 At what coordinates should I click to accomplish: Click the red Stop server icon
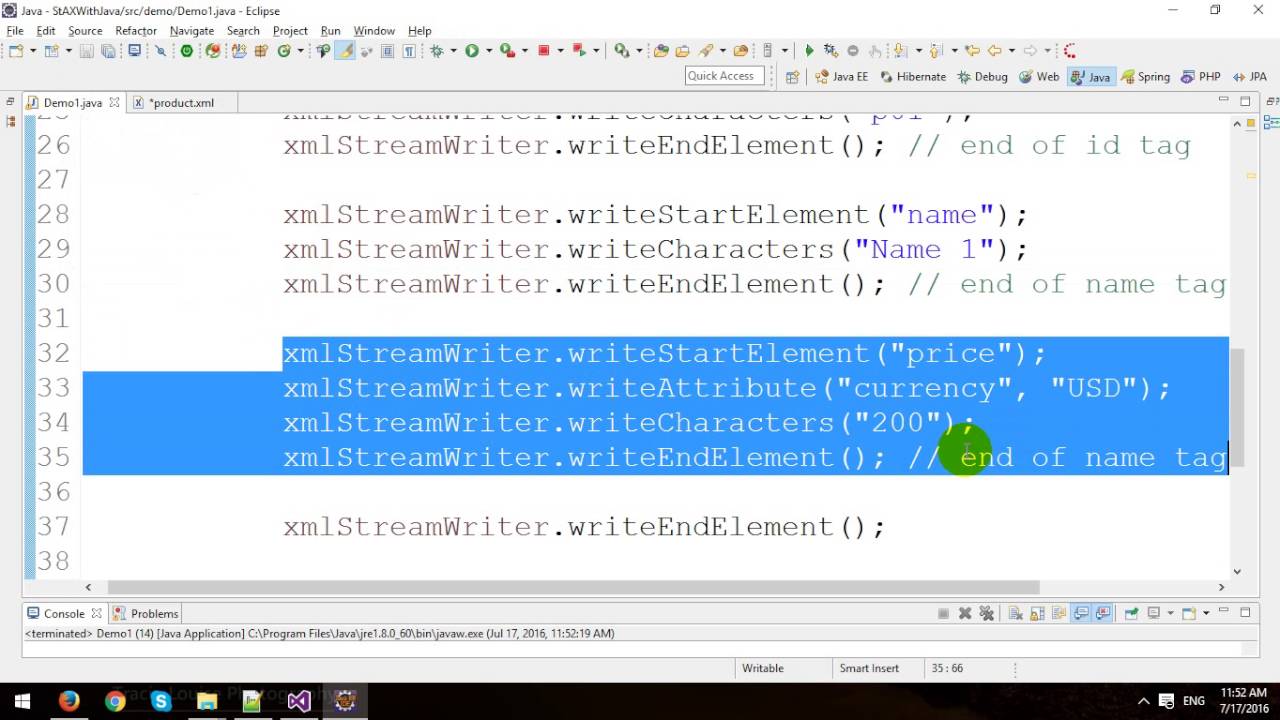[x=543, y=50]
